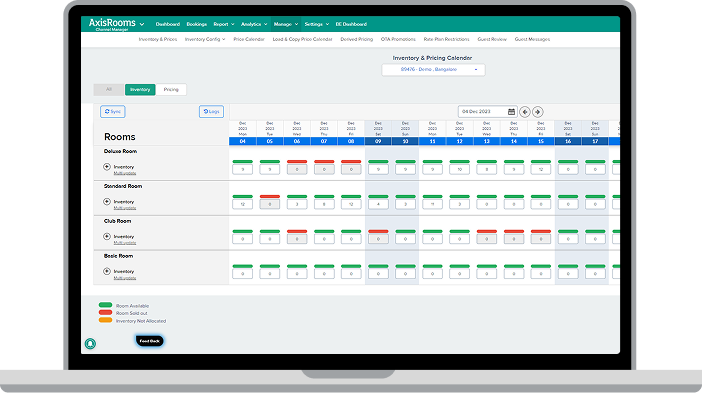
Task: Select the All view toggle
Action: coord(109,90)
